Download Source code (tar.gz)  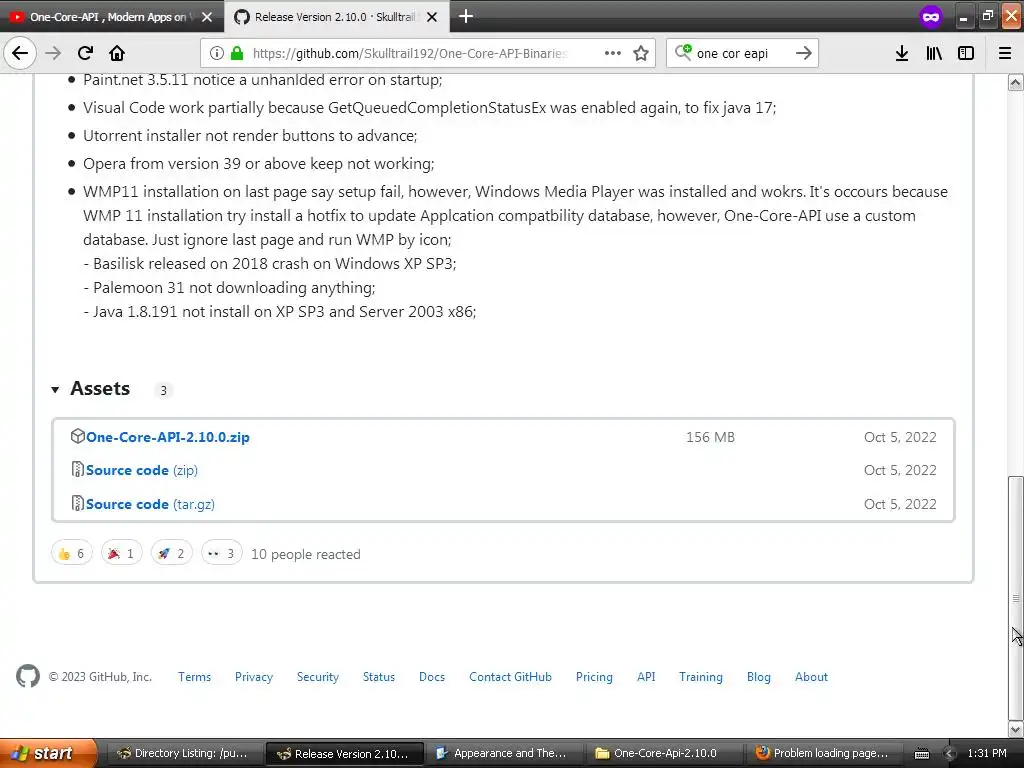coord(150,504)
